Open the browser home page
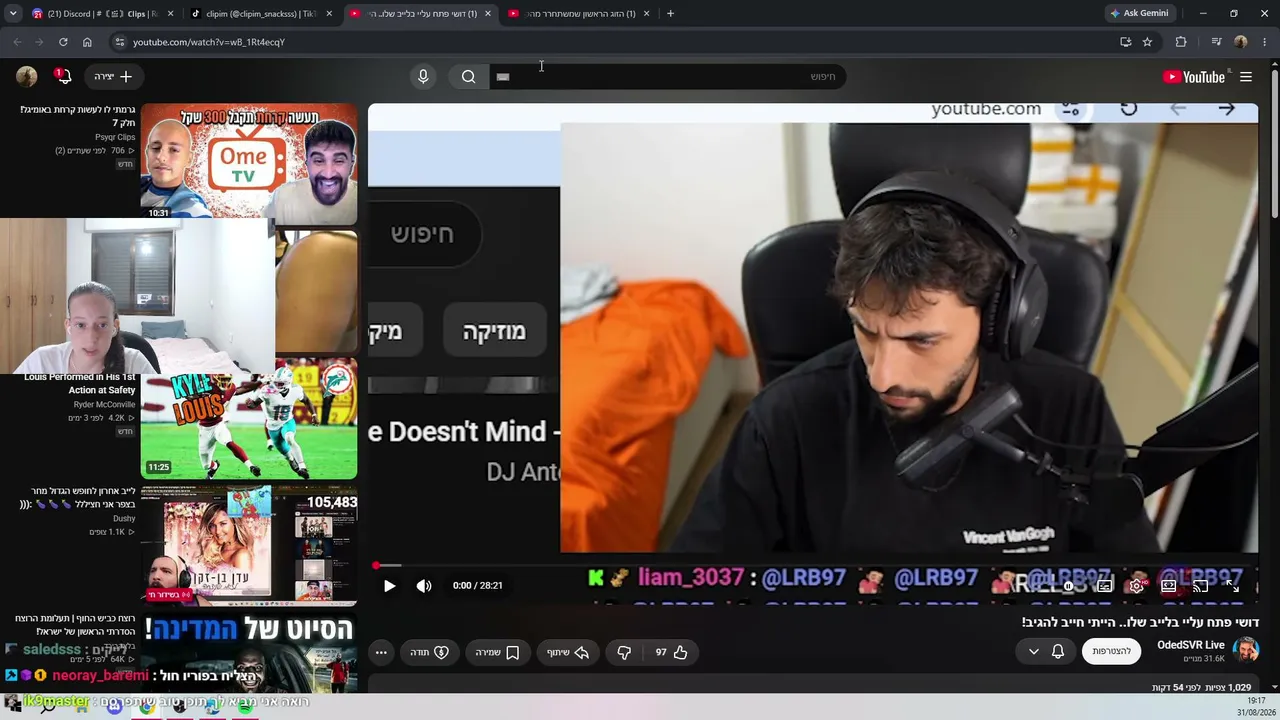Screen dimensions: 1280x720 coord(87,42)
